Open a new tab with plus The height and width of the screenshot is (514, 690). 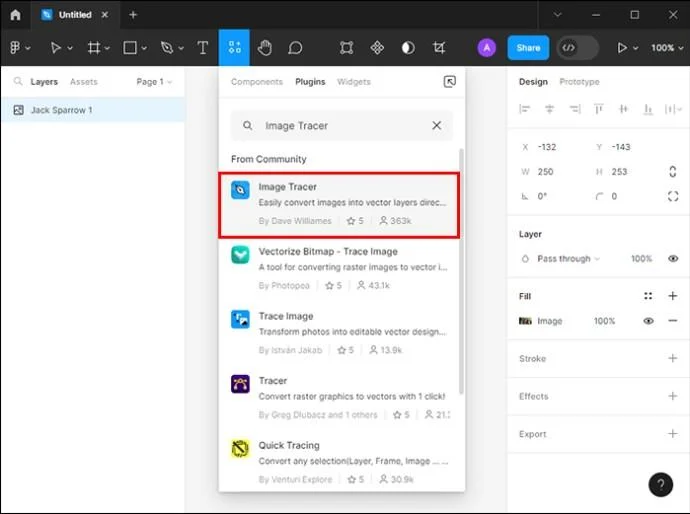pyautogui.click(x=133, y=15)
